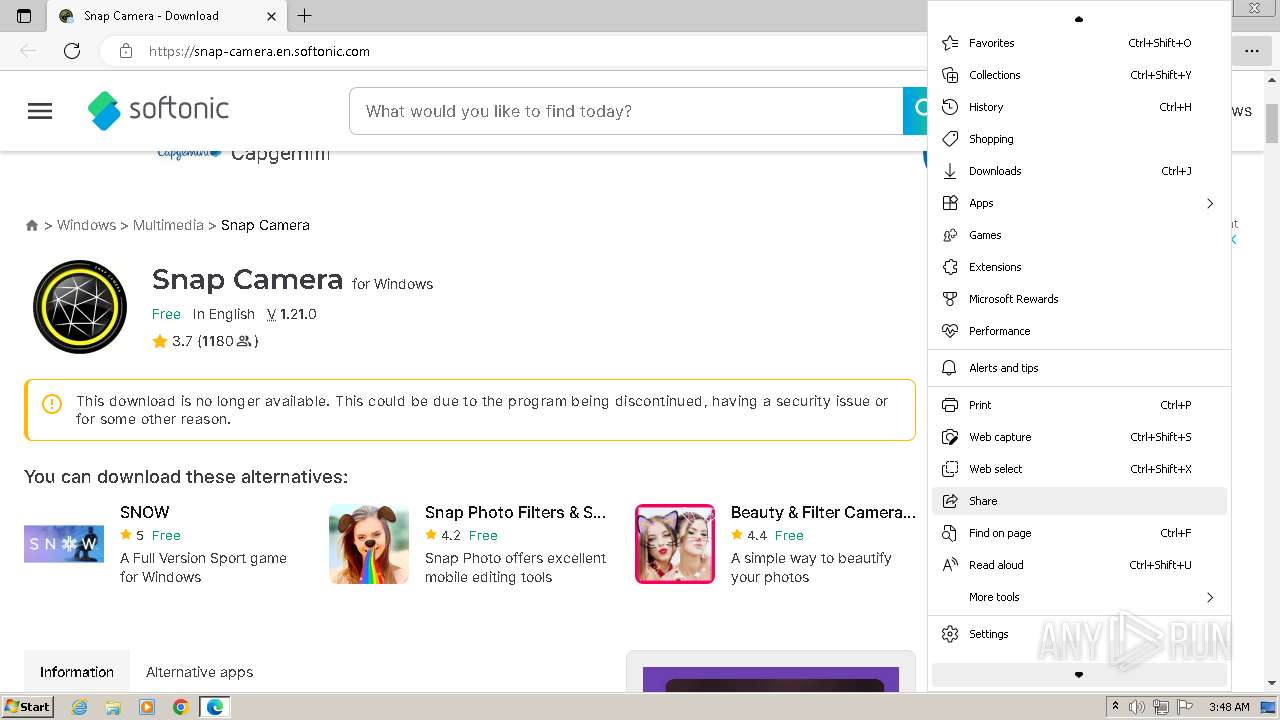Viewport: 1280px width, 720px height.
Task: Click the page vertical scrollbar
Action: click(x=1271, y=380)
